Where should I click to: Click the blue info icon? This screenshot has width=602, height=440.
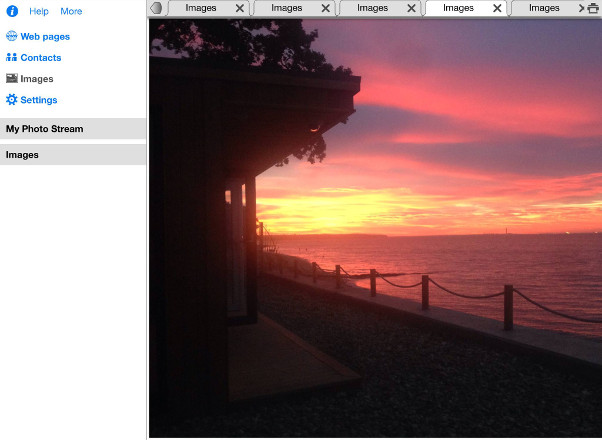(12, 11)
